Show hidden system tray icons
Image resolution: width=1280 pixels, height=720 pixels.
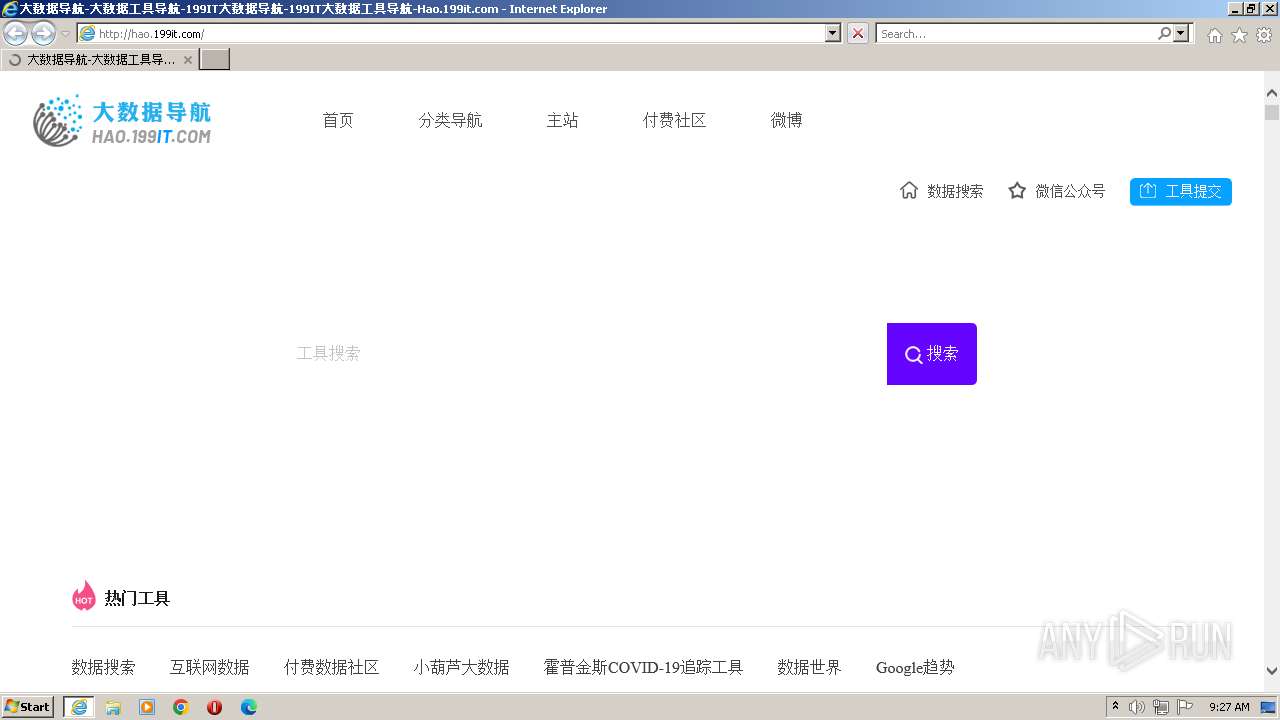click(1116, 707)
